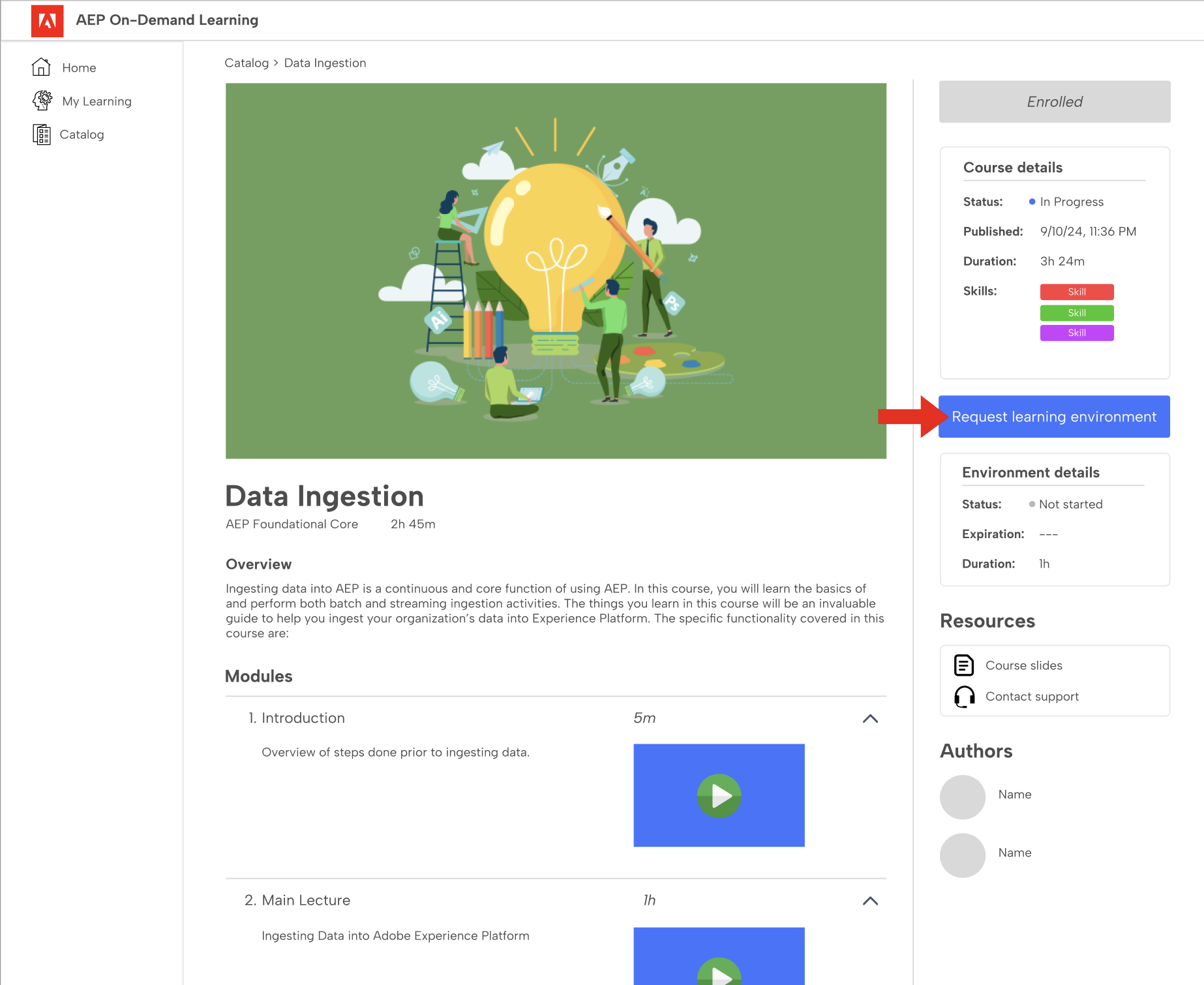The image size is (1204, 985).
Task: Click the AEP Foundational Core label
Action: 292,524
